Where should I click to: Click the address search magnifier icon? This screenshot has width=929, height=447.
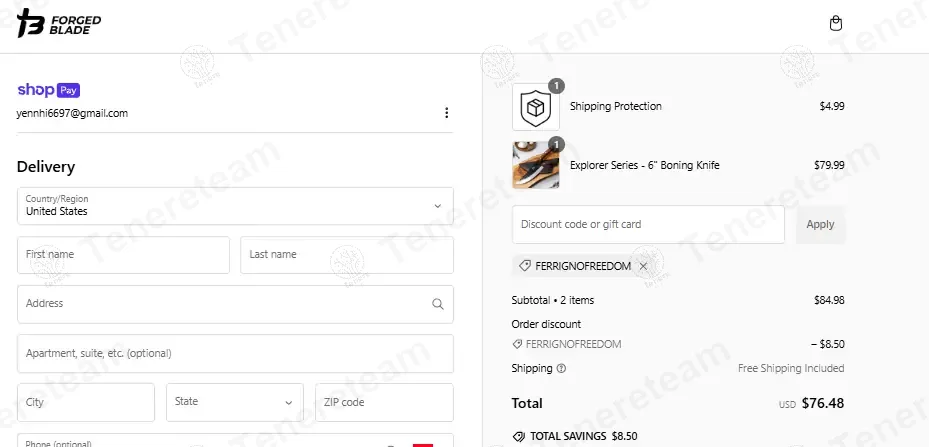[x=437, y=304]
